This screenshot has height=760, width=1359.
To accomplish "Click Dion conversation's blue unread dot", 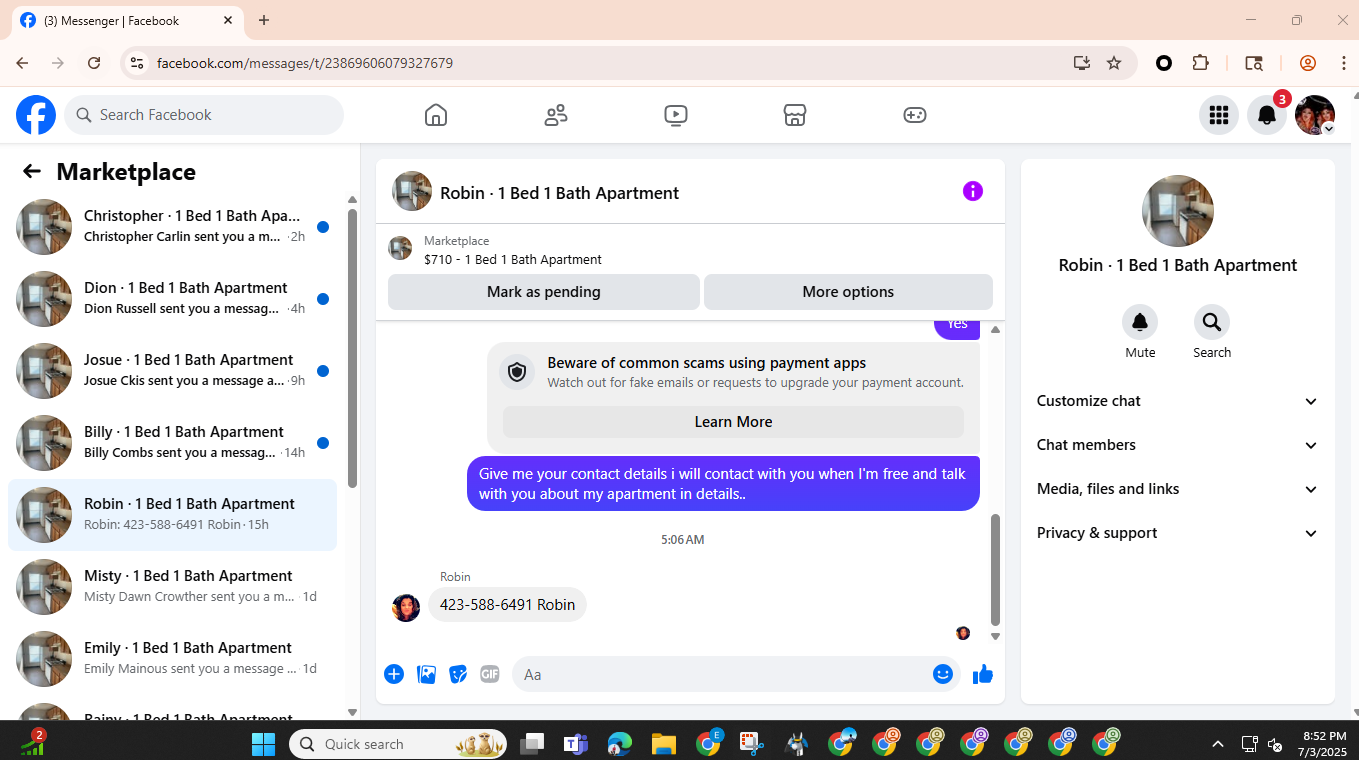I will [x=323, y=299].
